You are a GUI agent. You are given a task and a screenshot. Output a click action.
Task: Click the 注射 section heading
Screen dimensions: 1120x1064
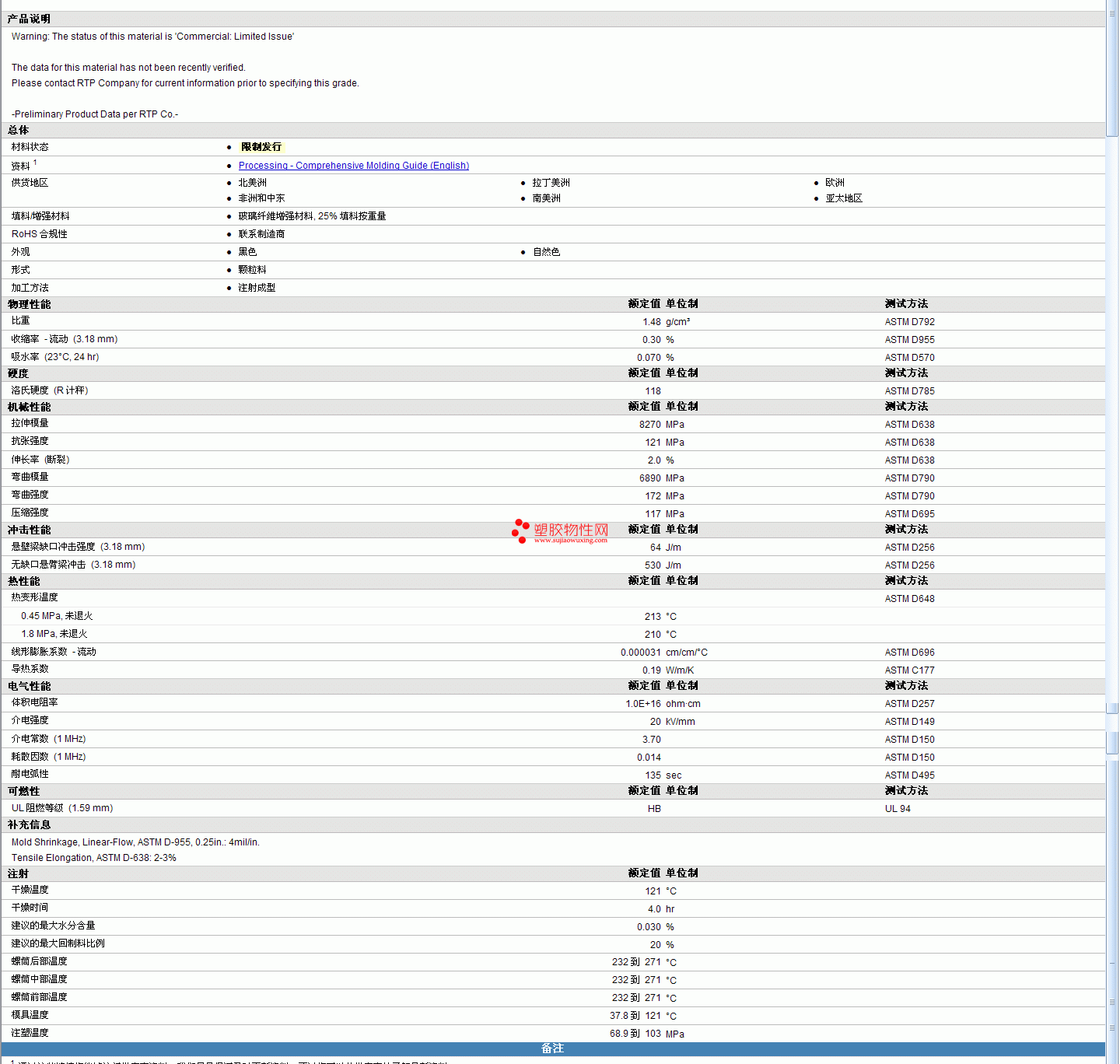pos(19,873)
